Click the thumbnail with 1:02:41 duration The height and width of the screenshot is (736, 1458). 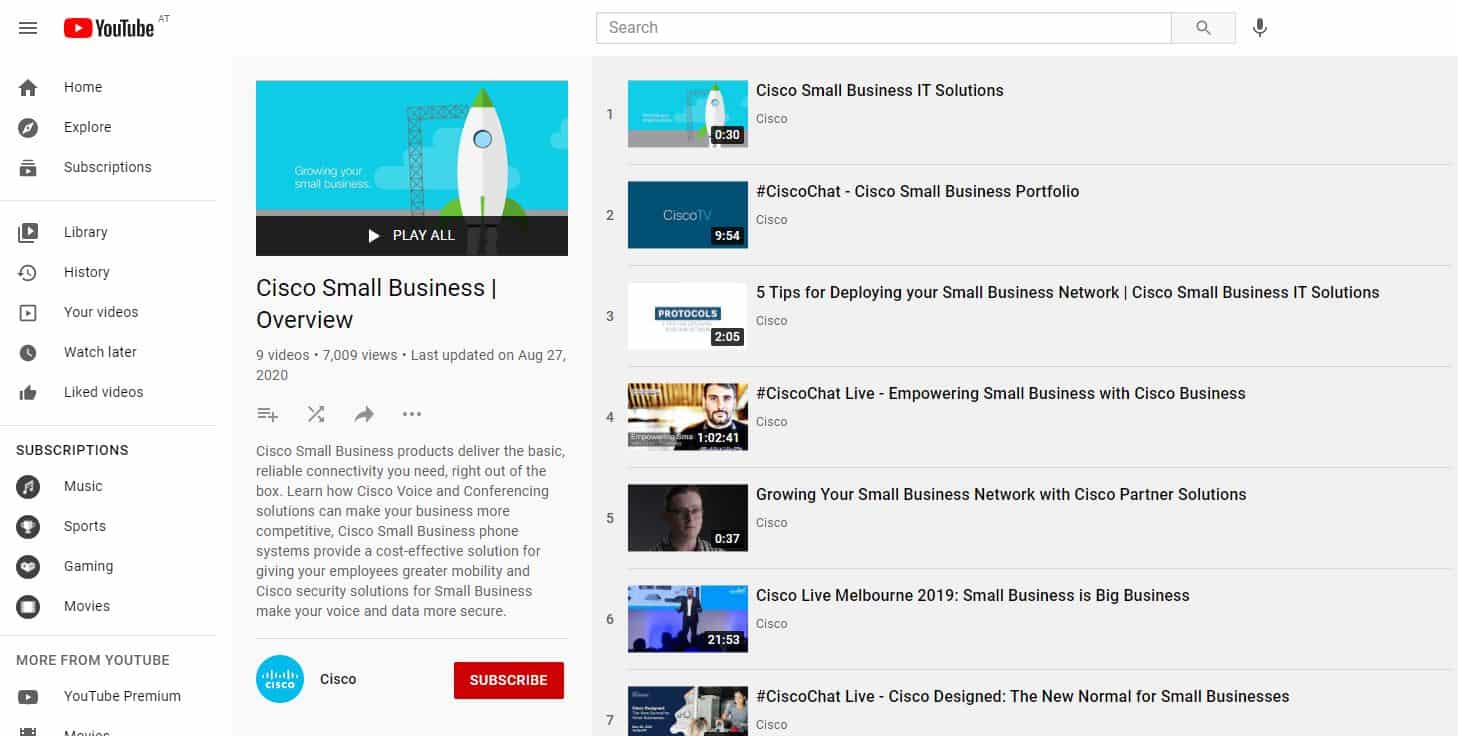tap(688, 417)
